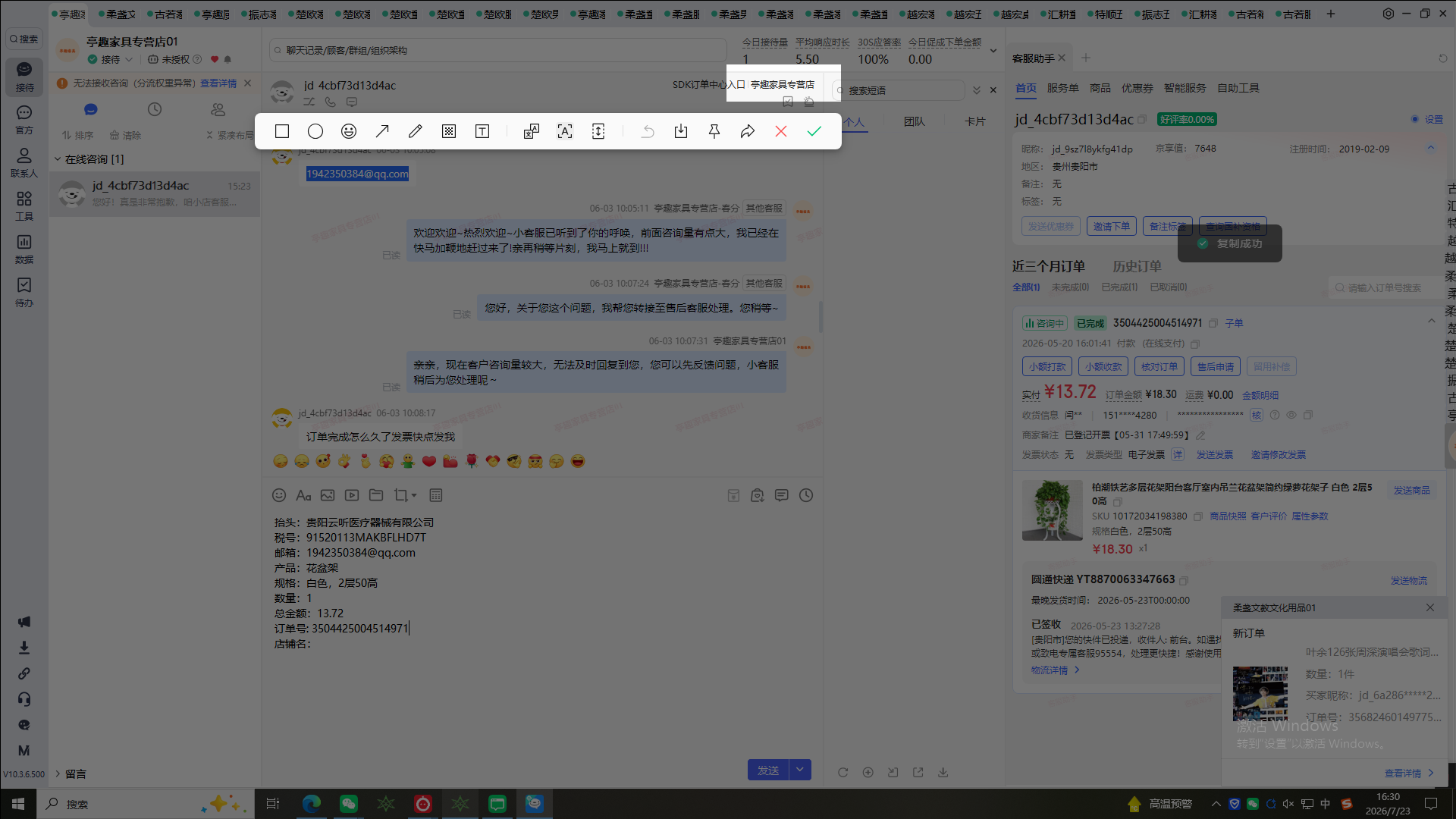This screenshot has height=819, width=1456.
Task: Copy order number 3504425004514971
Action: pyautogui.click(x=1213, y=323)
